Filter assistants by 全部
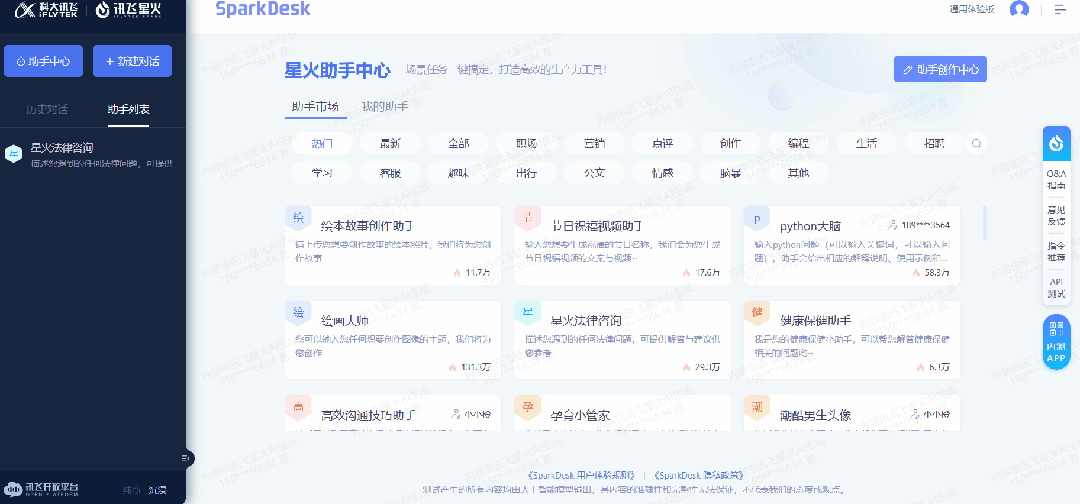This screenshot has width=1080, height=504. click(x=459, y=144)
